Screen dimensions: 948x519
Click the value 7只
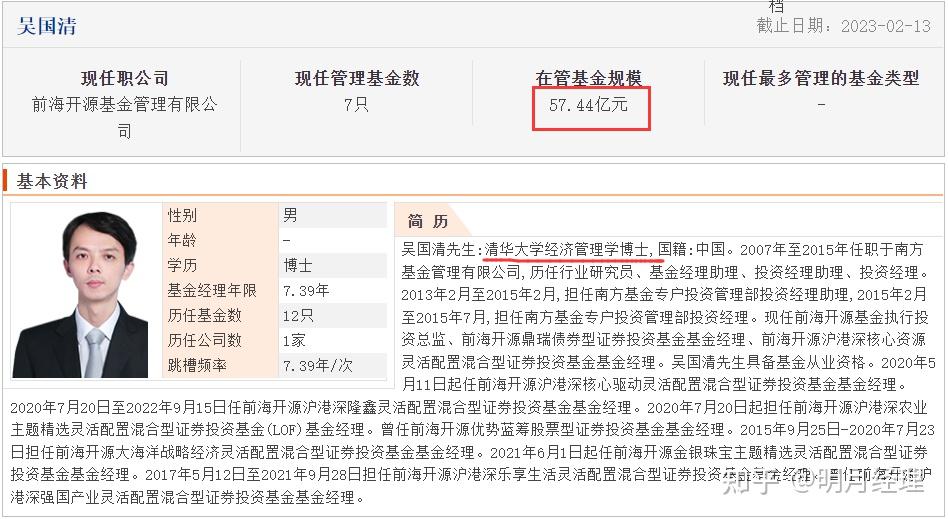click(356, 105)
